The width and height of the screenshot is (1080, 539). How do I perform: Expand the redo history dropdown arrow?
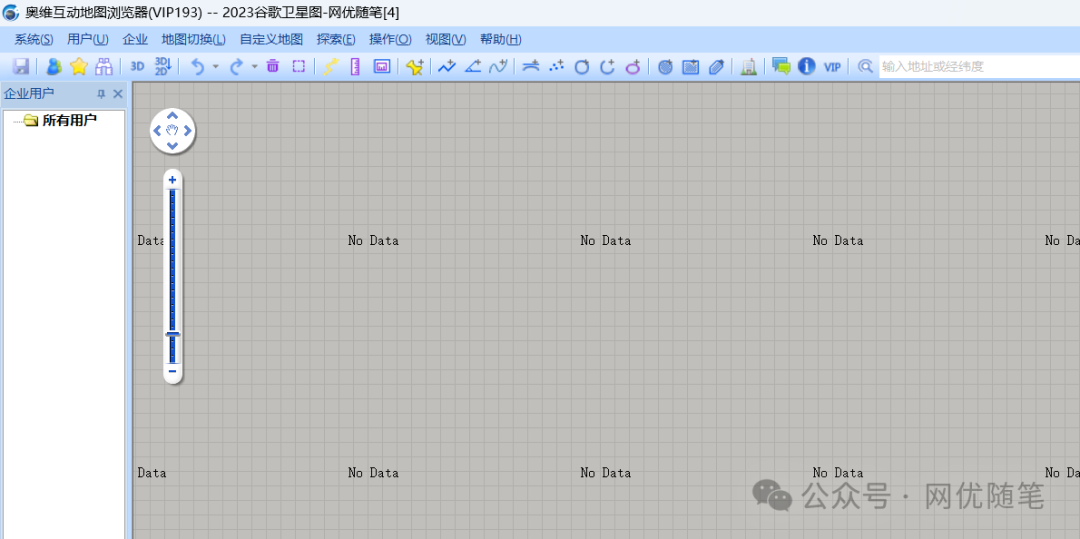[254, 67]
